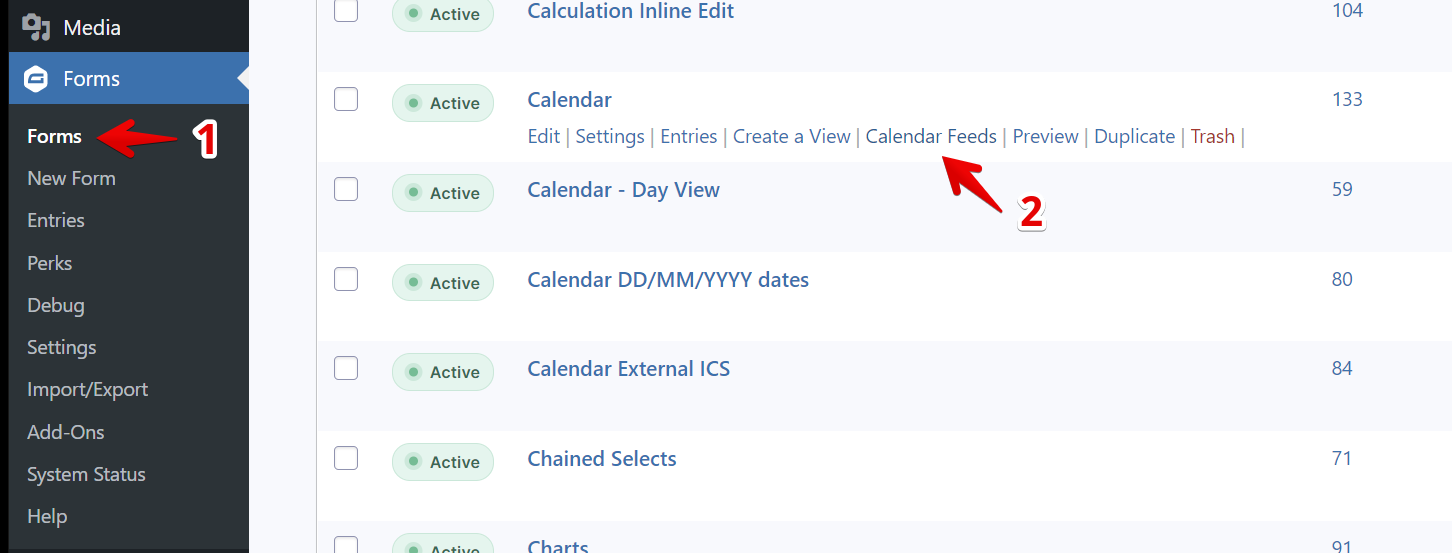The width and height of the screenshot is (1452, 553).
Task: Open Import/Export from the sidebar
Action: point(87,389)
